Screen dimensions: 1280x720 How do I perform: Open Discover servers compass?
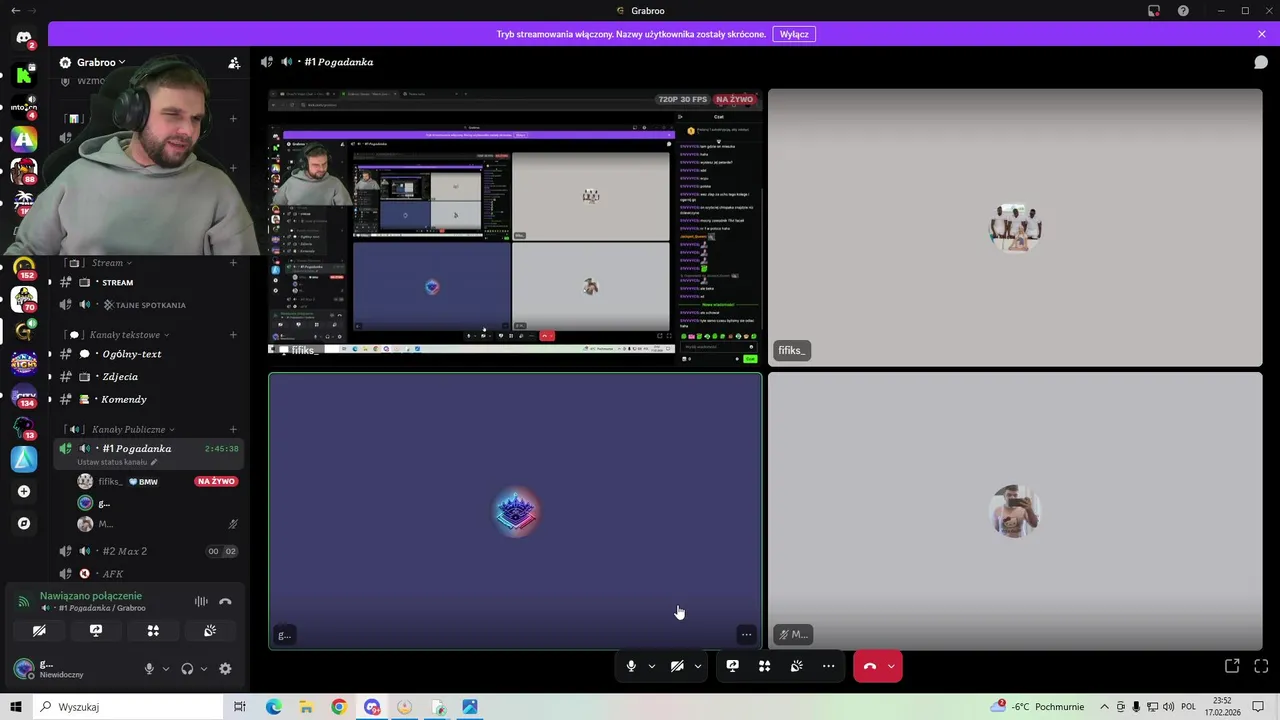pos(24,523)
